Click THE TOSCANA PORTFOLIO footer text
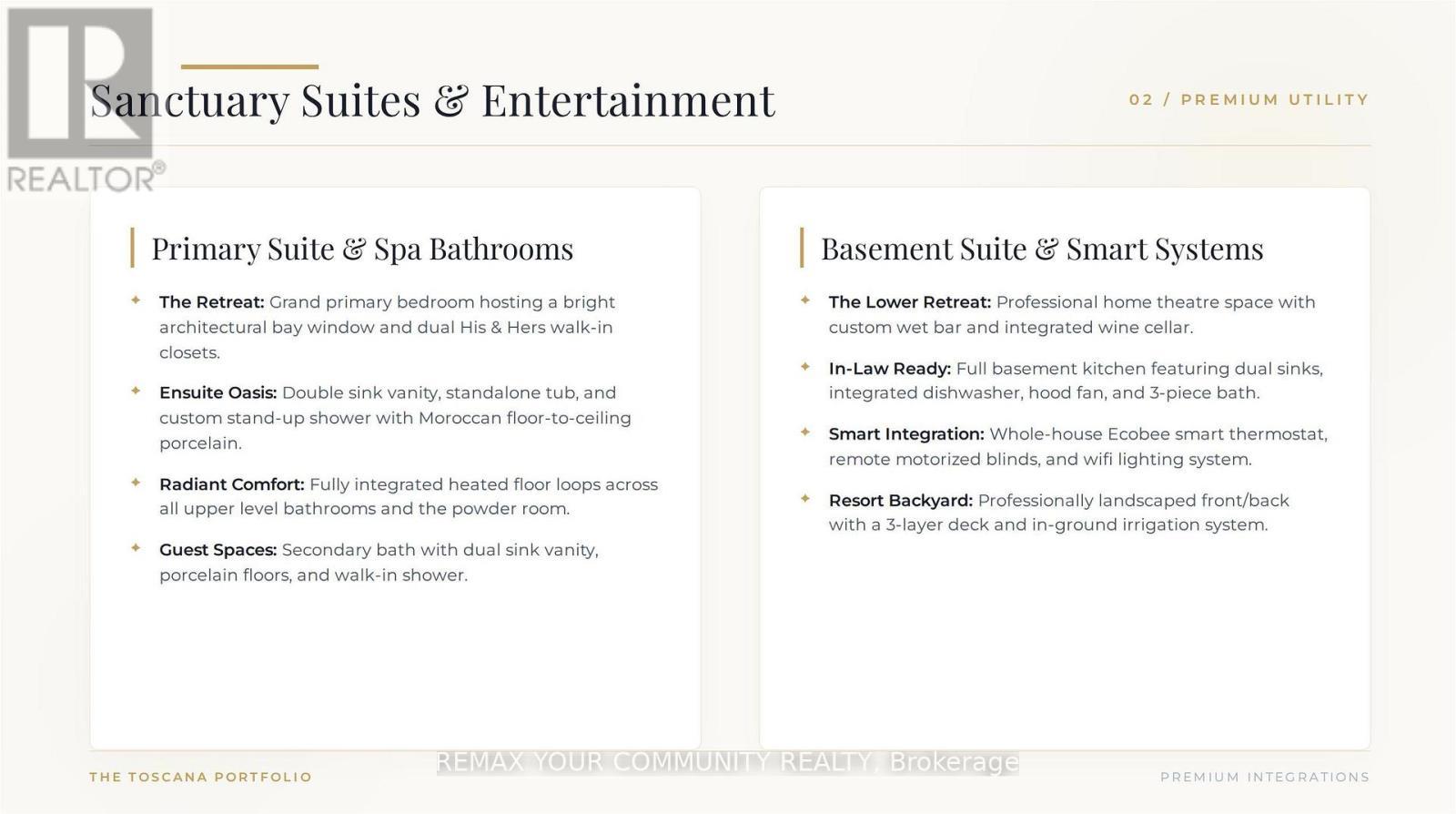 [x=200, y=777]
